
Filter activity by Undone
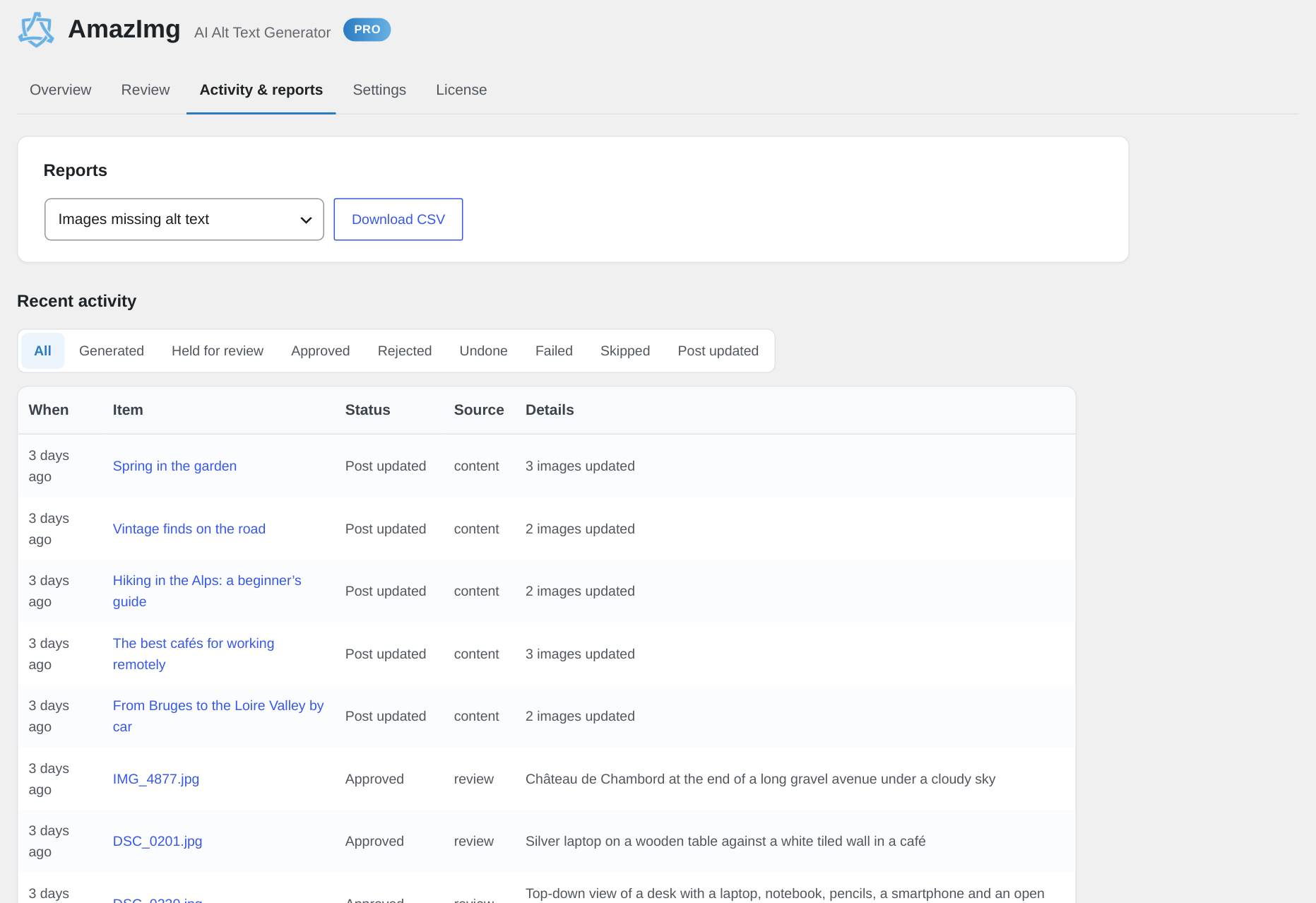484,350
